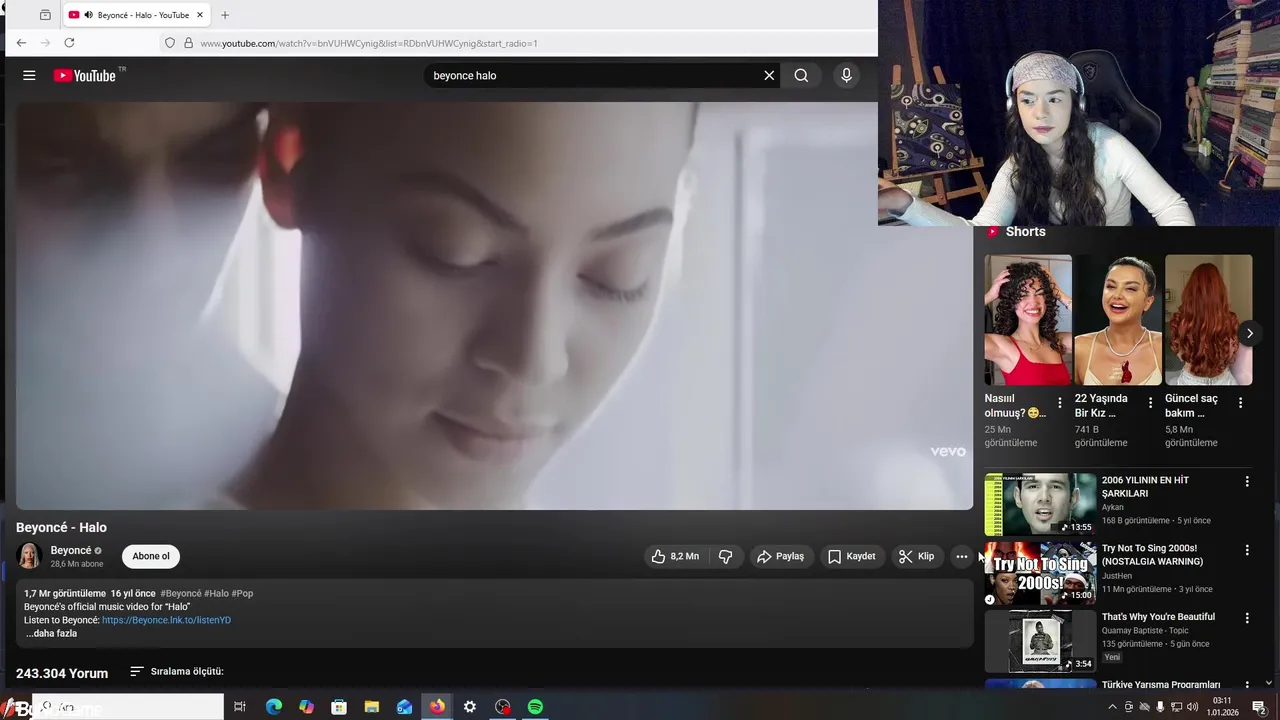
Task: Open options for 'That's Why You're Beautiful'
Action: point(1246,618)
